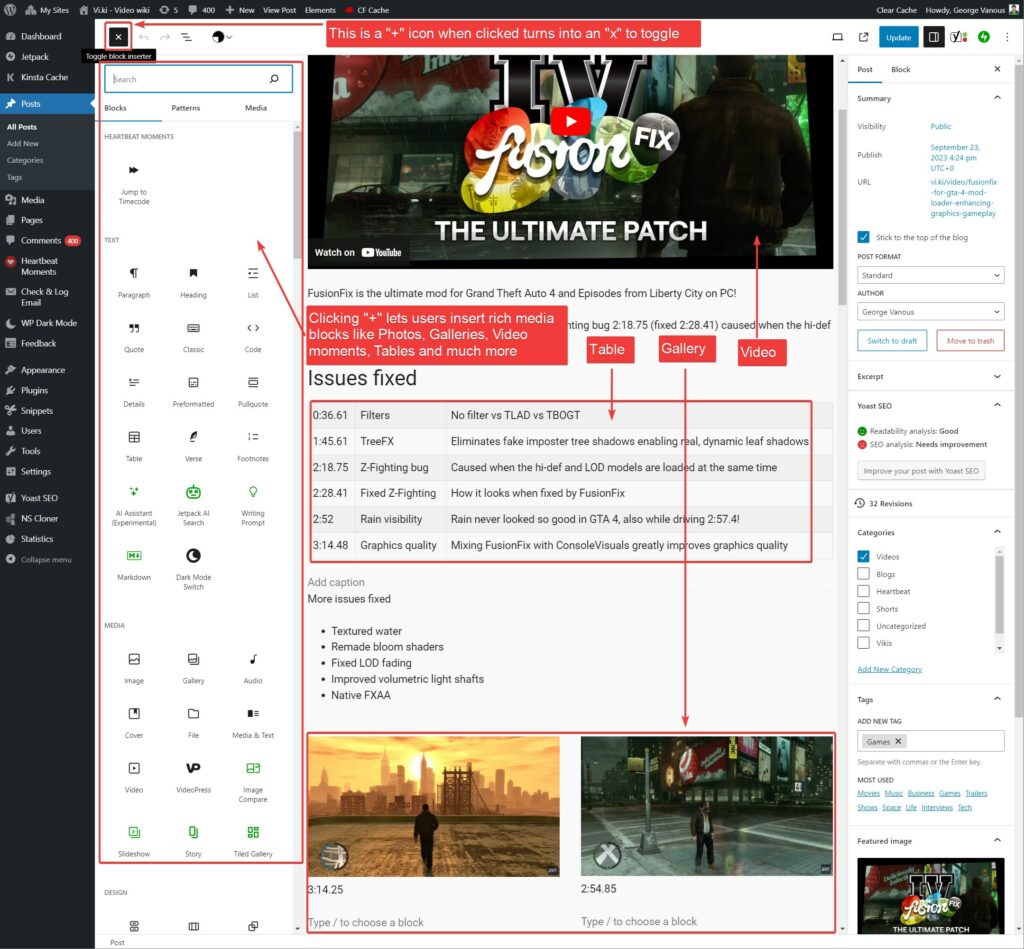The height and width of the screenshot is (949, 1024).
Task: Add the Jetpack AI Search block
Action: (x=193, y=505)
